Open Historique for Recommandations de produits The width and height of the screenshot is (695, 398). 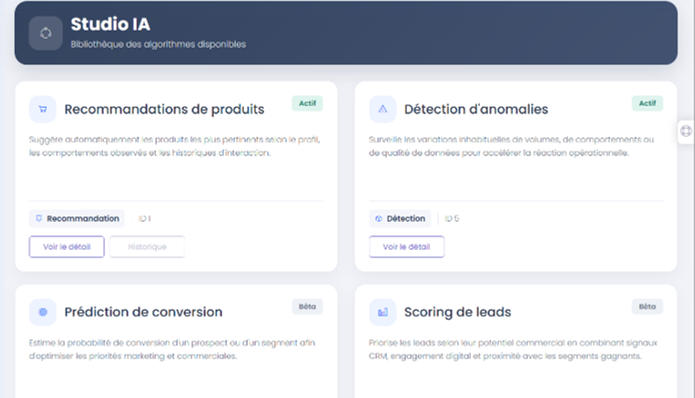point(147,247)
